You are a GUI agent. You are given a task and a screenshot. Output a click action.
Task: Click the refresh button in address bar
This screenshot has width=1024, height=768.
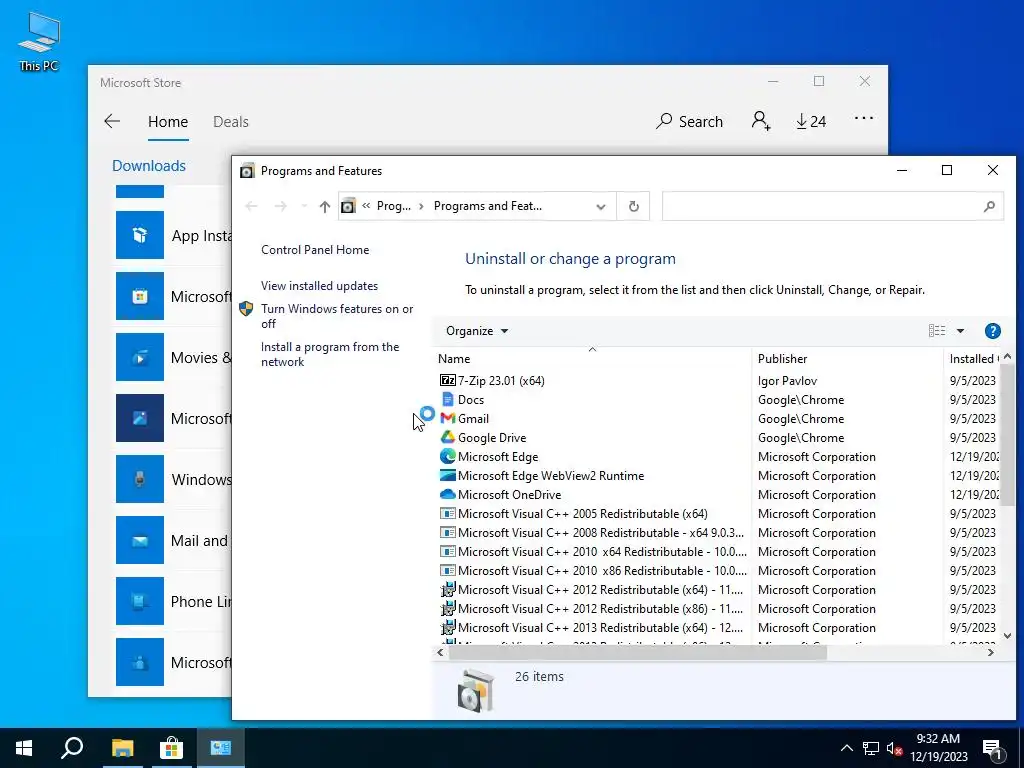(633, 206)
